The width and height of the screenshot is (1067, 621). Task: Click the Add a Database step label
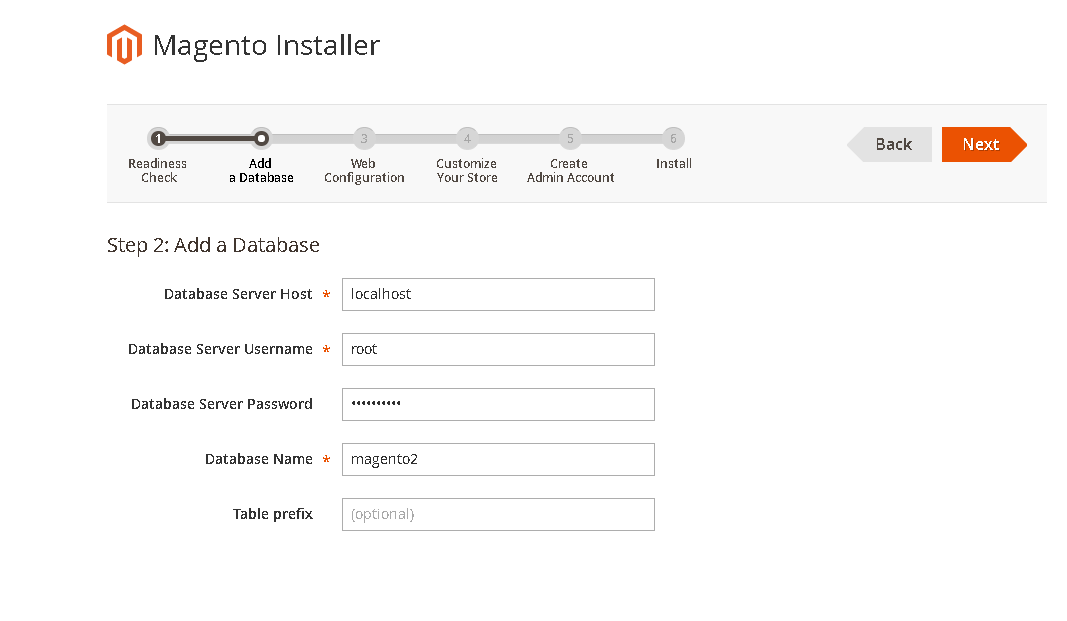click(261, 171)
